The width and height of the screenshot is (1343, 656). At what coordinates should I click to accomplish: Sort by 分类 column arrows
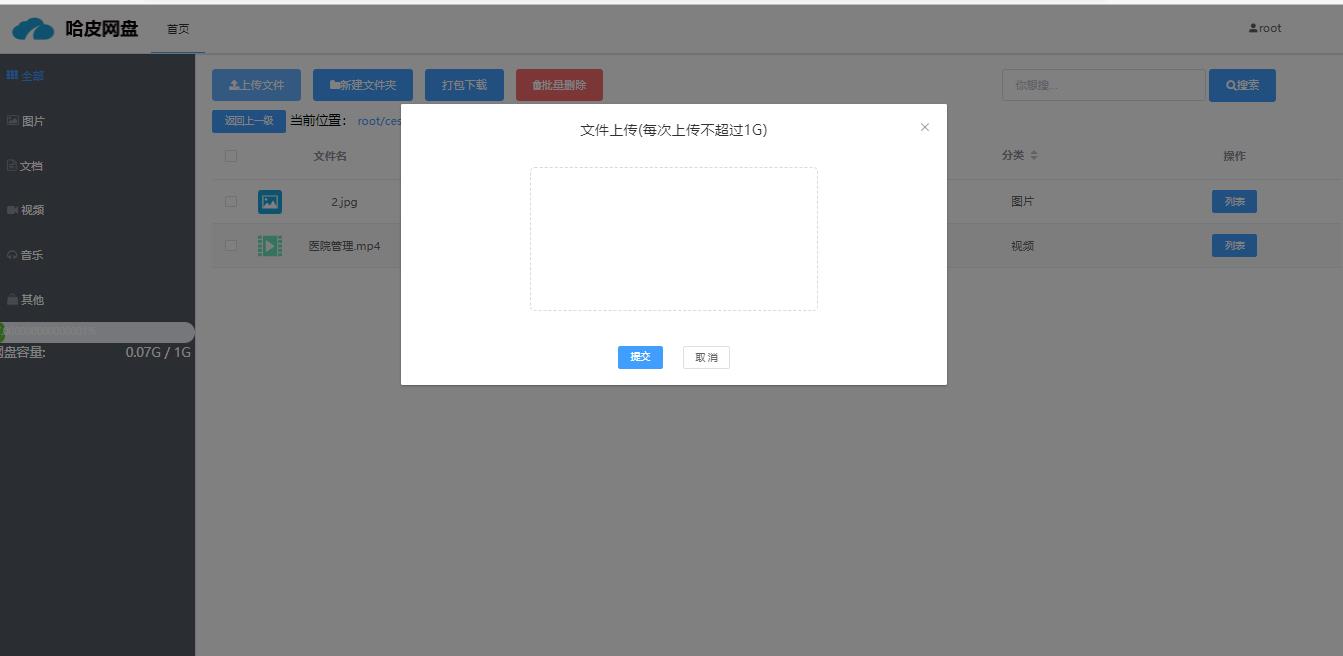click(1034, 156)
